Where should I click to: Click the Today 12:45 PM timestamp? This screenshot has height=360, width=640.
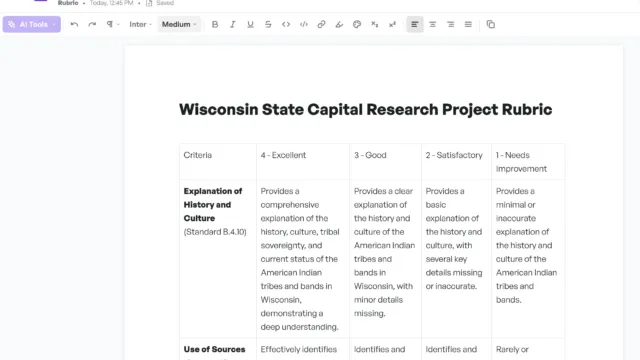(111, 3)
